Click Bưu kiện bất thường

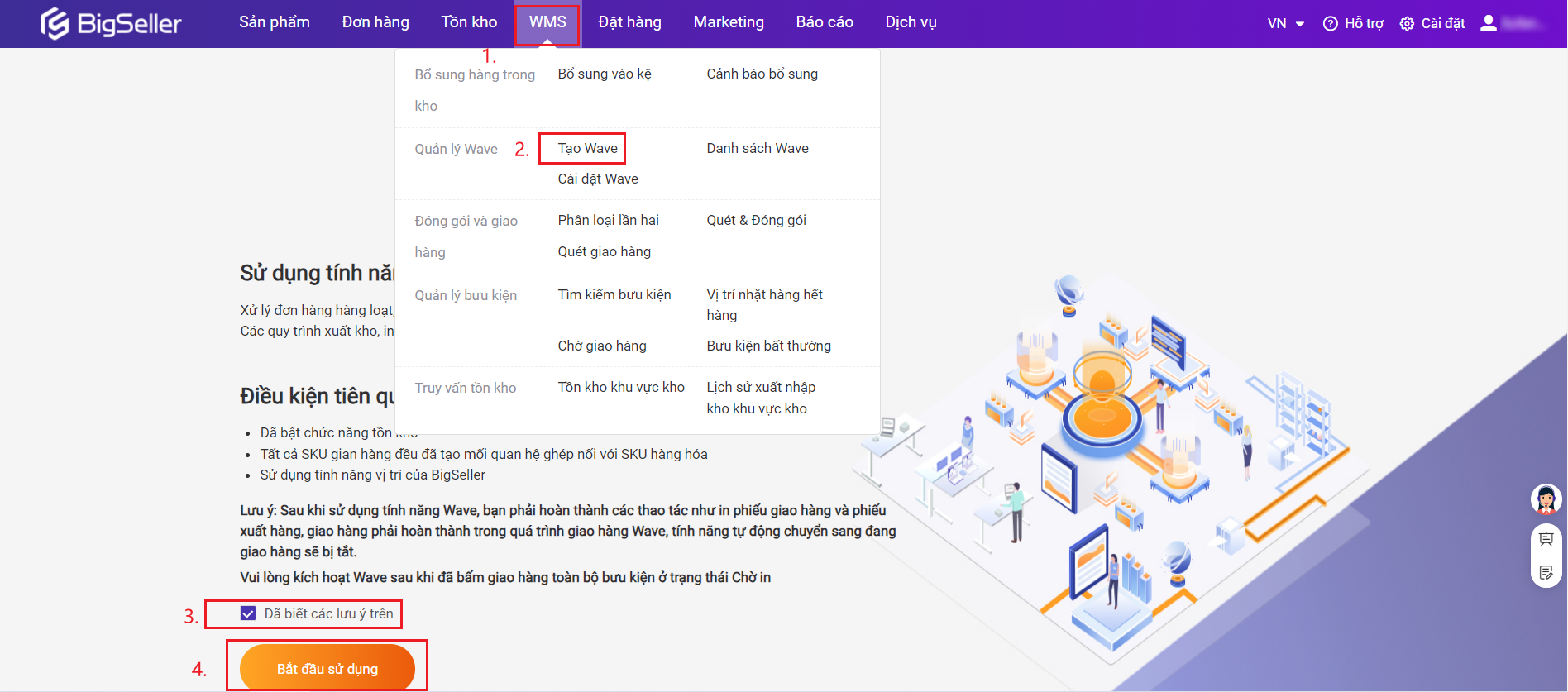click(x=768, y=346)
